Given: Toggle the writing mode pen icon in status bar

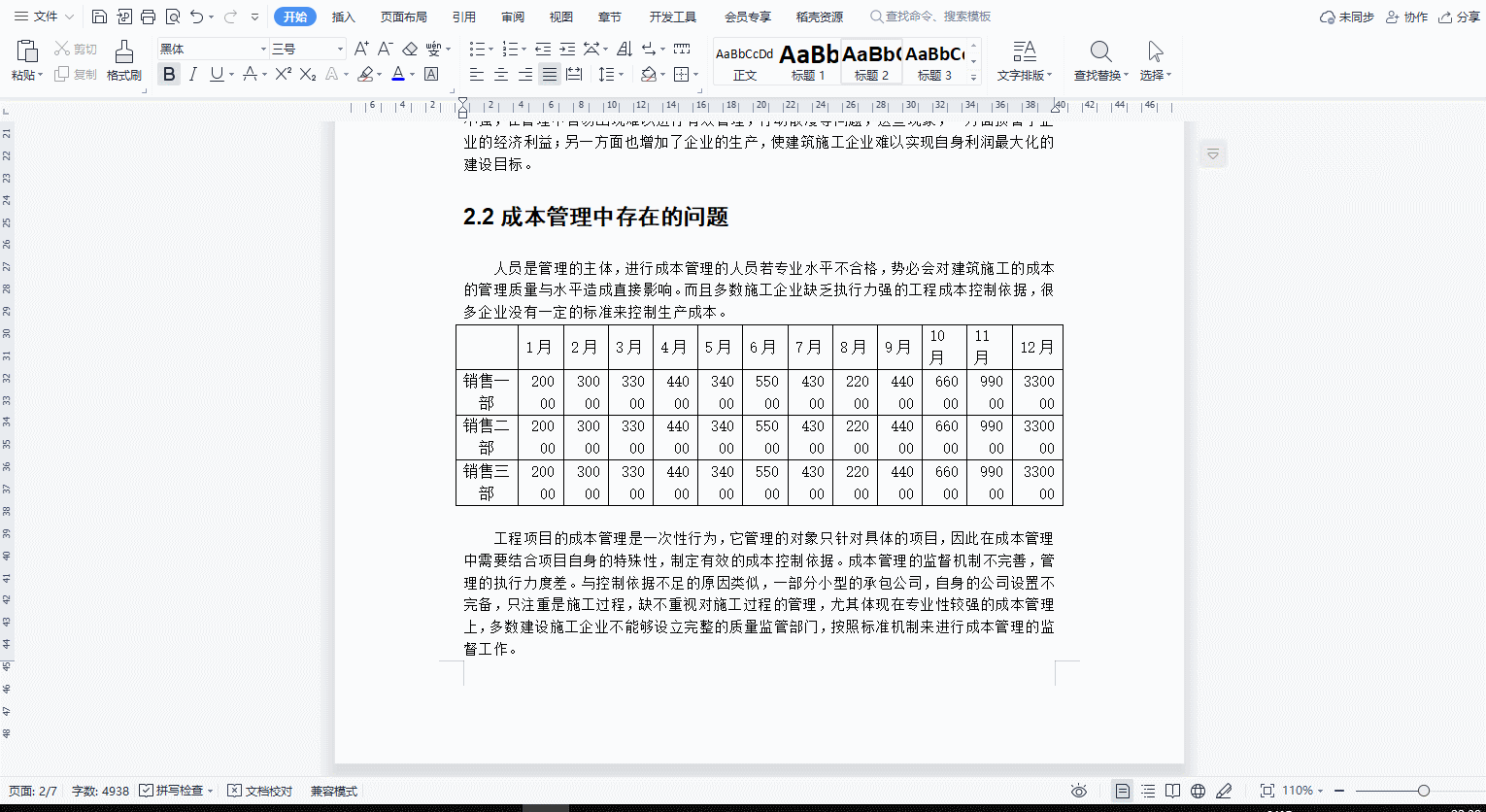Looking at the screenshot, I should pos(1224,791).
